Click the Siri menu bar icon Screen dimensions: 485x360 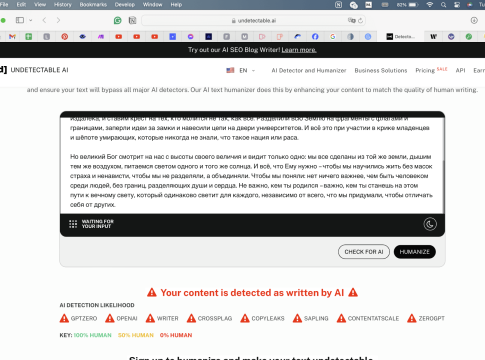click(470, 5)
